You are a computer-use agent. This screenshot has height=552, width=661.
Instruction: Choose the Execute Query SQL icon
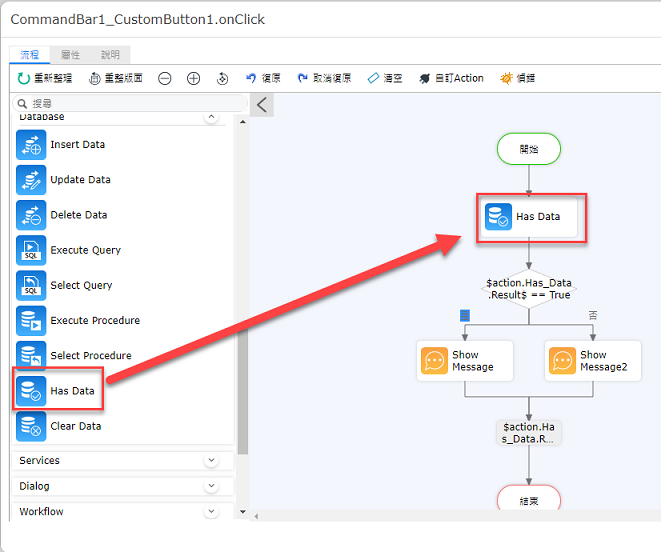pyautogui.click(x=31, y=250)
